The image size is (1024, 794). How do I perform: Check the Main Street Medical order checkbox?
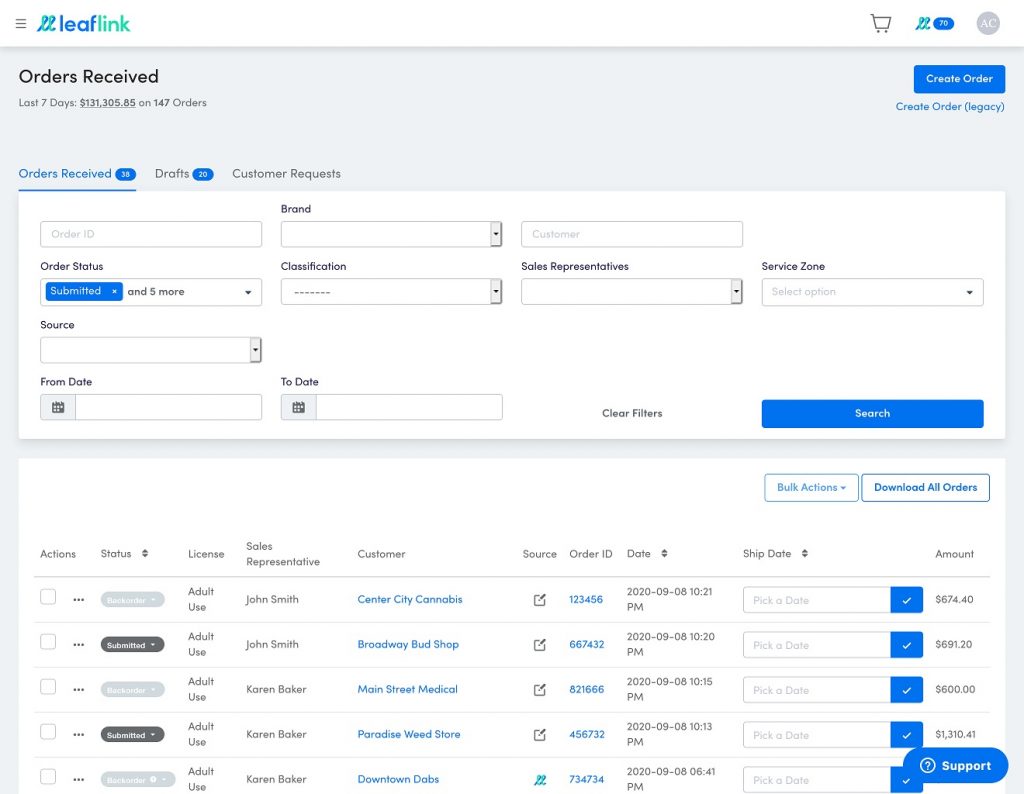48,687
